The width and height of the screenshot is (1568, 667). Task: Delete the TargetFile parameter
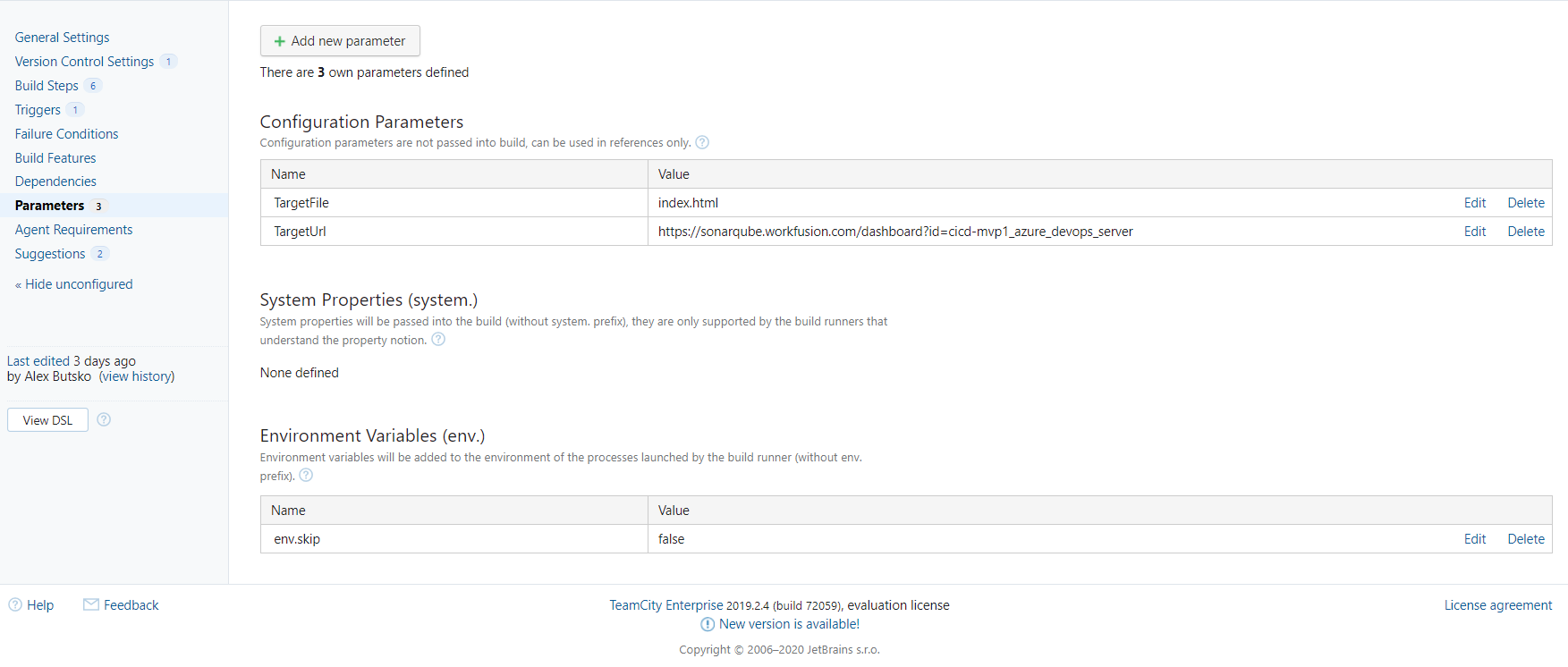pos(1526,203)
